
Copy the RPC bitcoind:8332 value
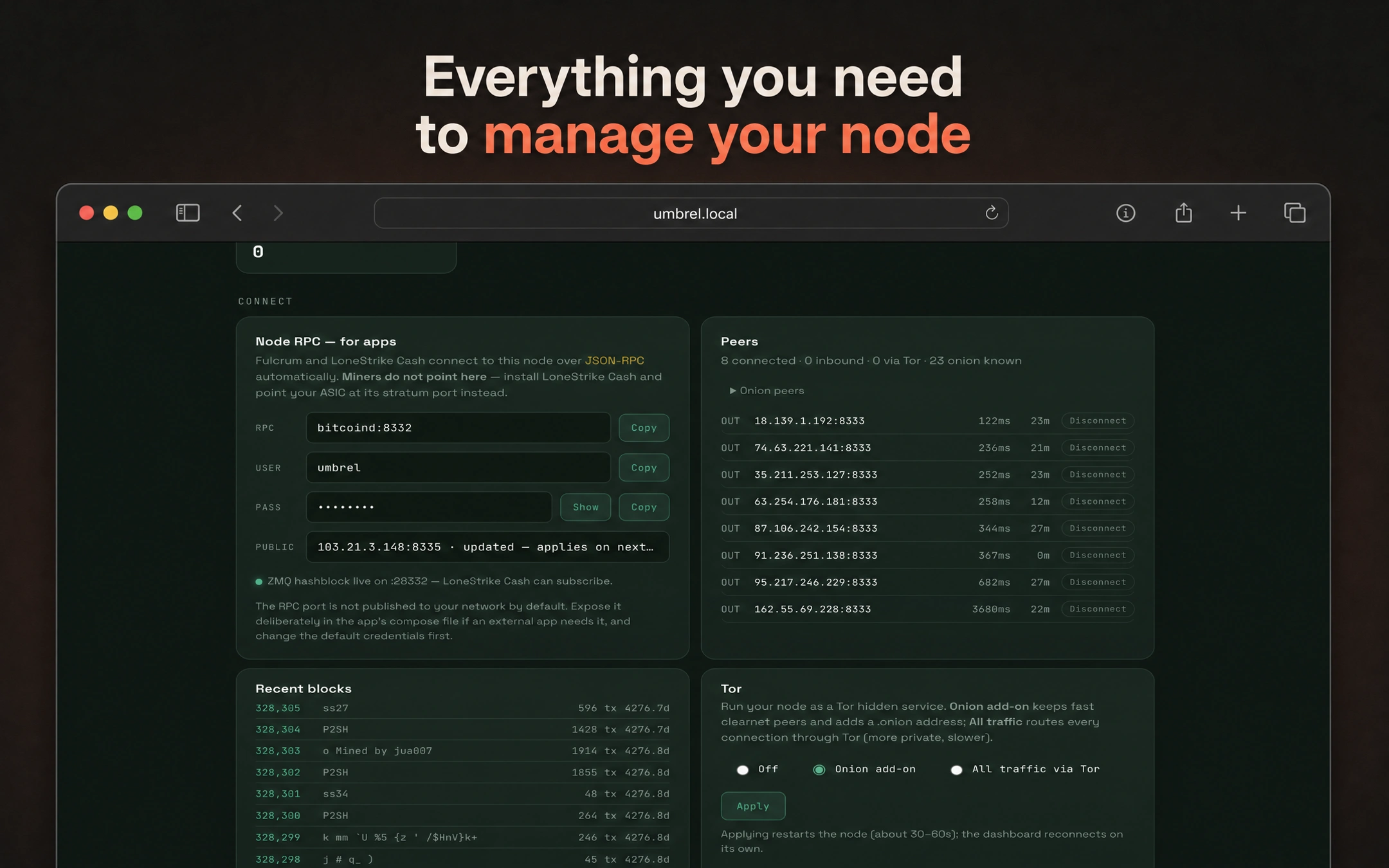[644, 428]
